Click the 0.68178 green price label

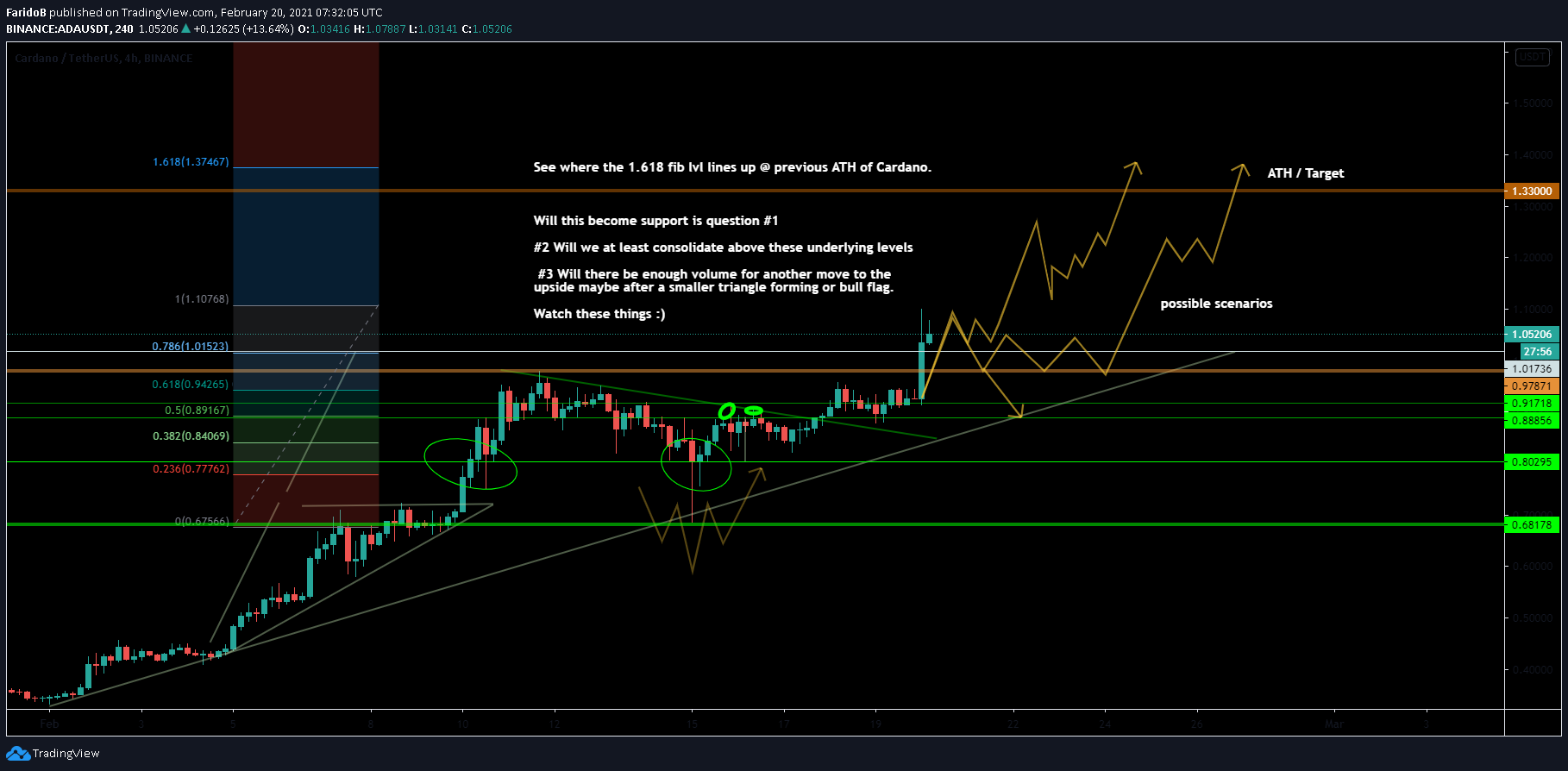pos(1532,524)
